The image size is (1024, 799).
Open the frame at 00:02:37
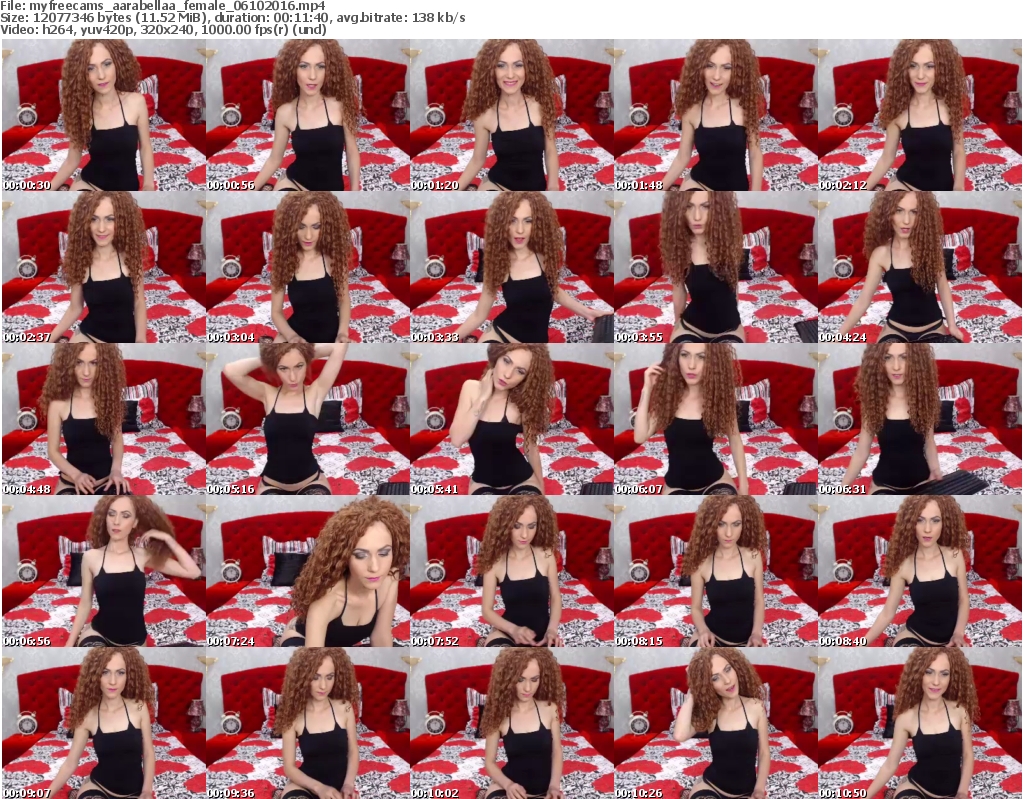pos(103,267)
